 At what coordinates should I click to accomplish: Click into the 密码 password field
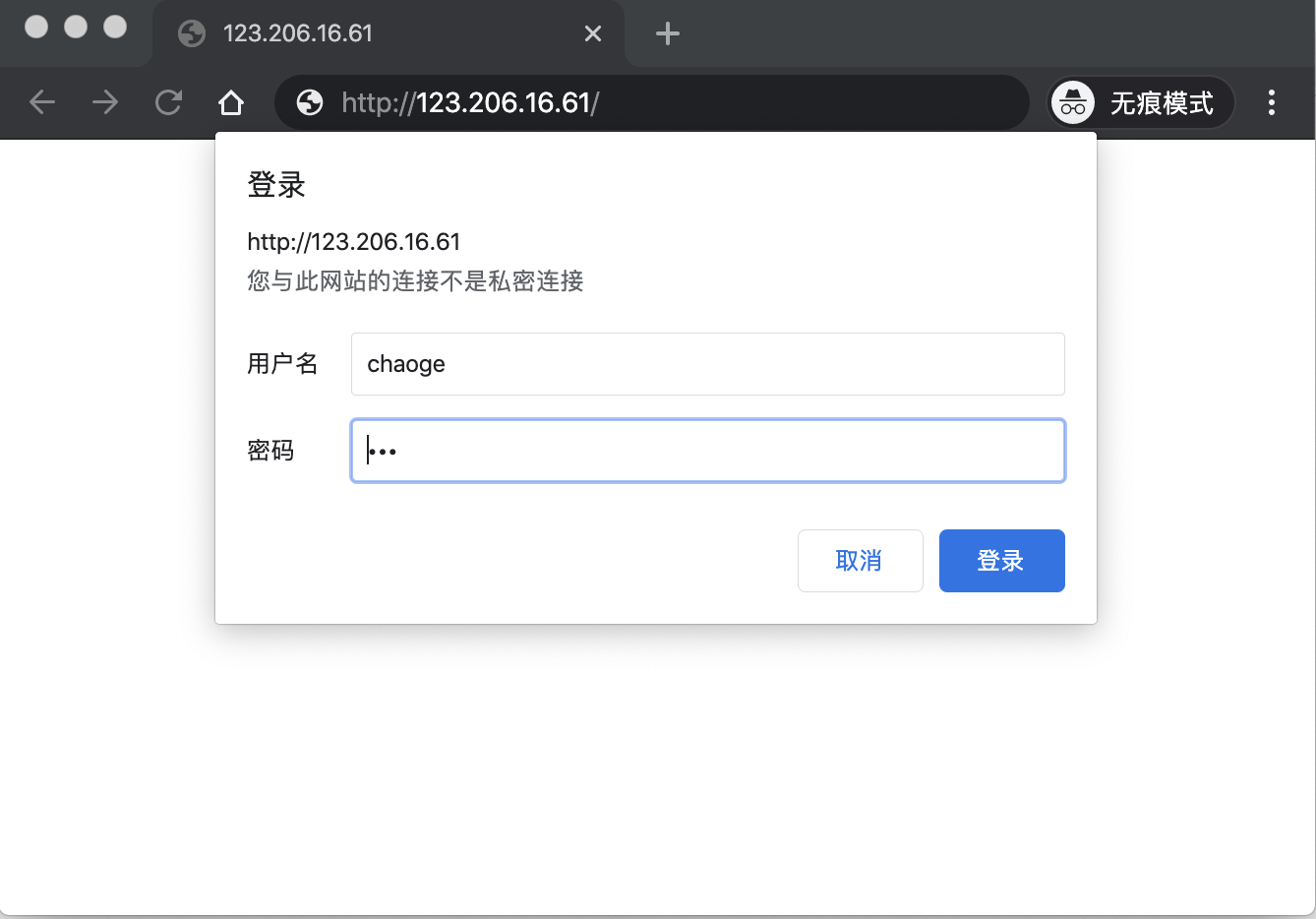tap(708, 451)
